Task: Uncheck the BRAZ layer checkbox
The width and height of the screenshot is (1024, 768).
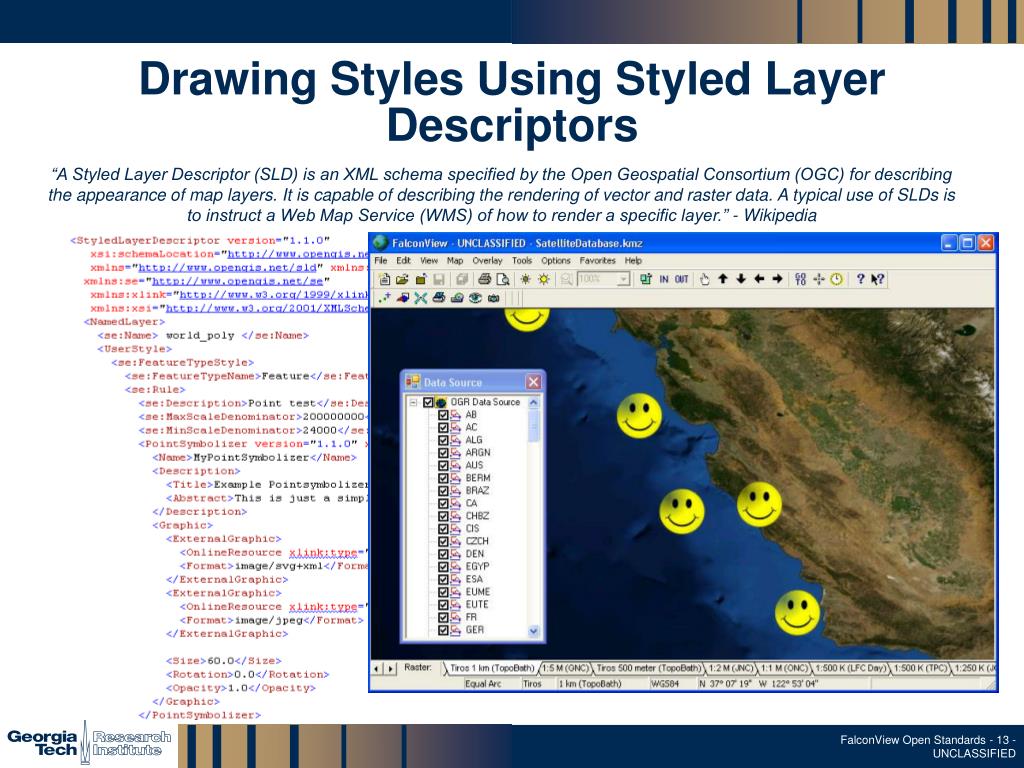Action: click(443, 490)
